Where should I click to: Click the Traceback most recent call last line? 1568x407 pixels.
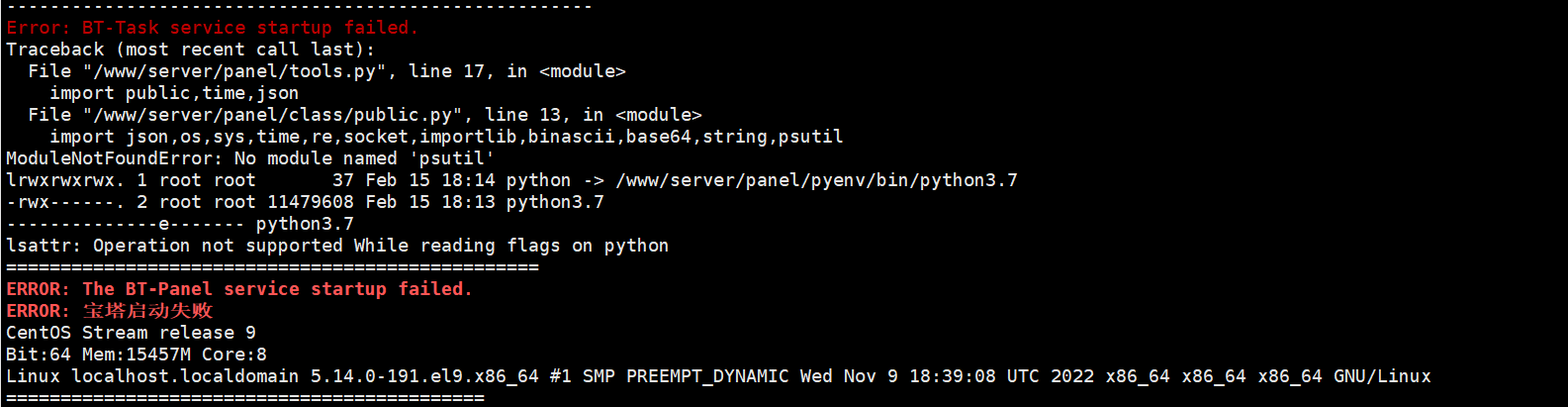tap(191, 50)
